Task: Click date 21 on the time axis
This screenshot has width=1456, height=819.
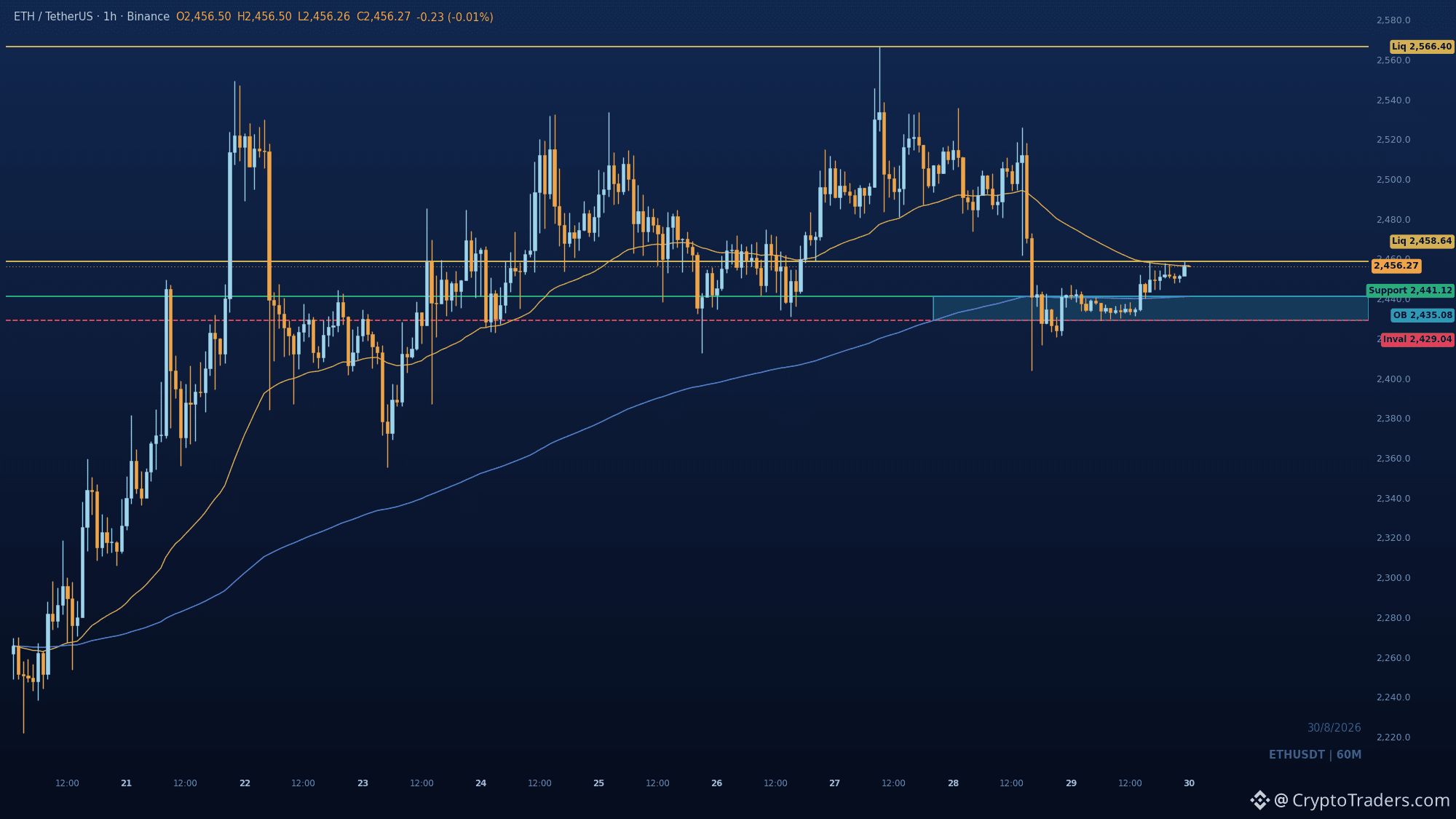Action: pos(127,783)
